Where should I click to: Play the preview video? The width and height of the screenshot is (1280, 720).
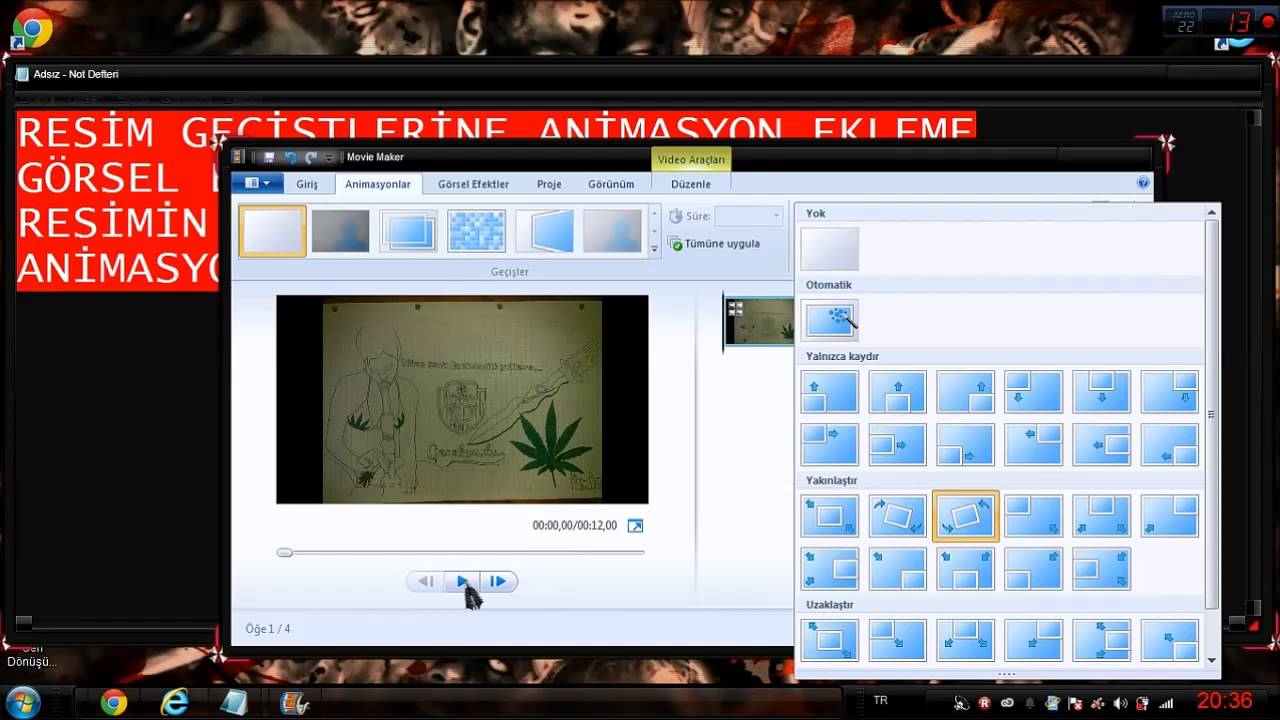[x=462, y=581]
